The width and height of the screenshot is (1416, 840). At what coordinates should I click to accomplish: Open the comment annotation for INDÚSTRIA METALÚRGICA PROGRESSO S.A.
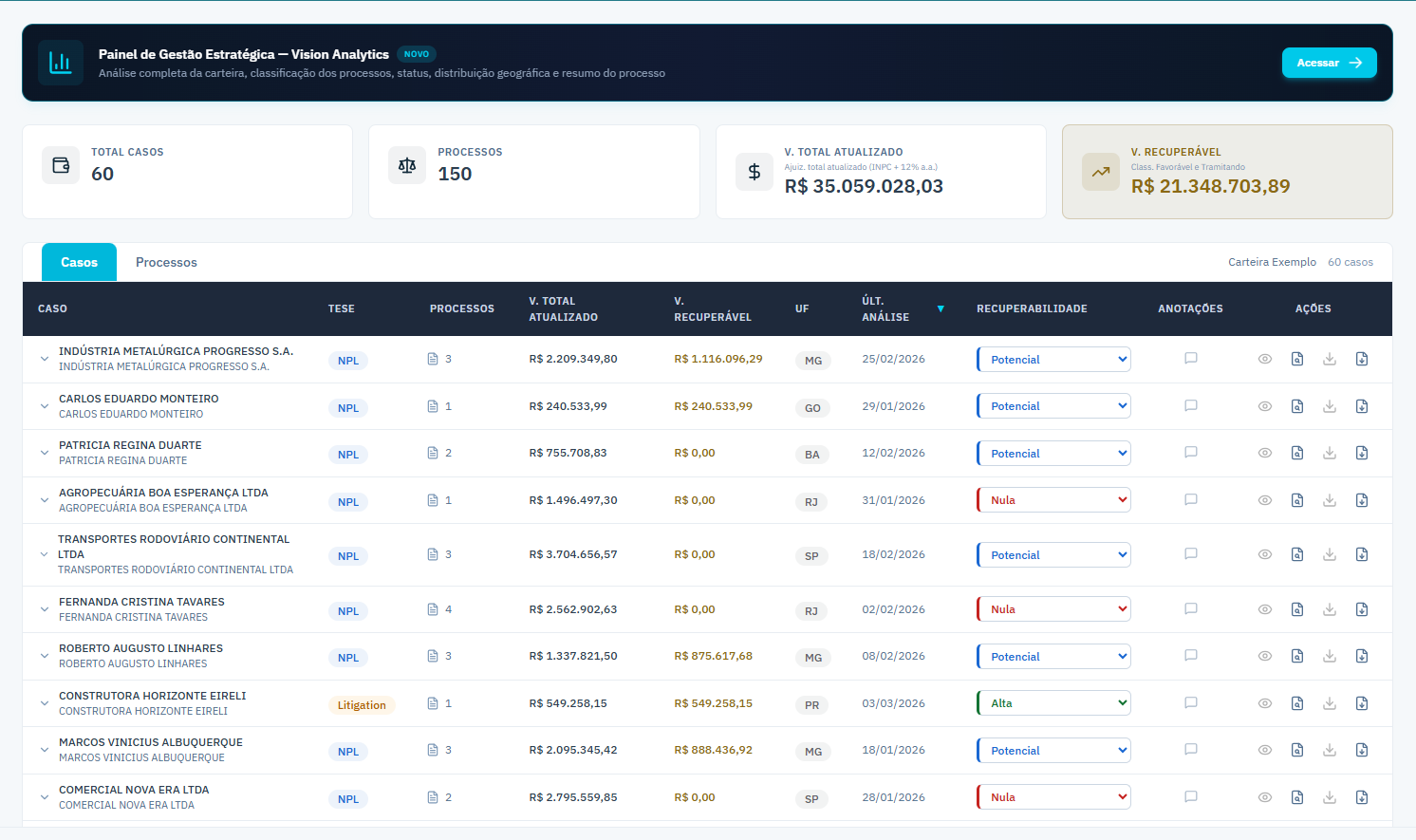click(1191, 359)
